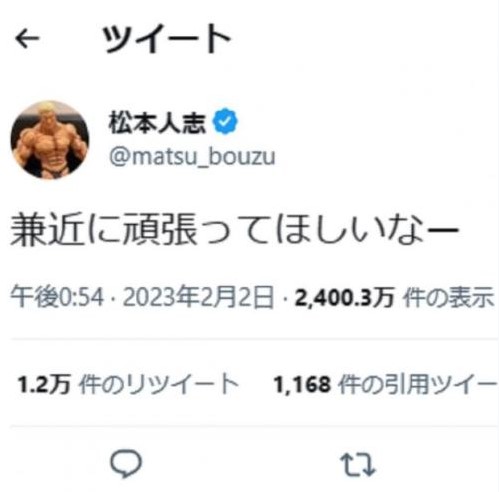Viewport: 499px width, 492px height.
Task: Click the word 兼近 in the tweet
Action: click(x=47, y=230)
